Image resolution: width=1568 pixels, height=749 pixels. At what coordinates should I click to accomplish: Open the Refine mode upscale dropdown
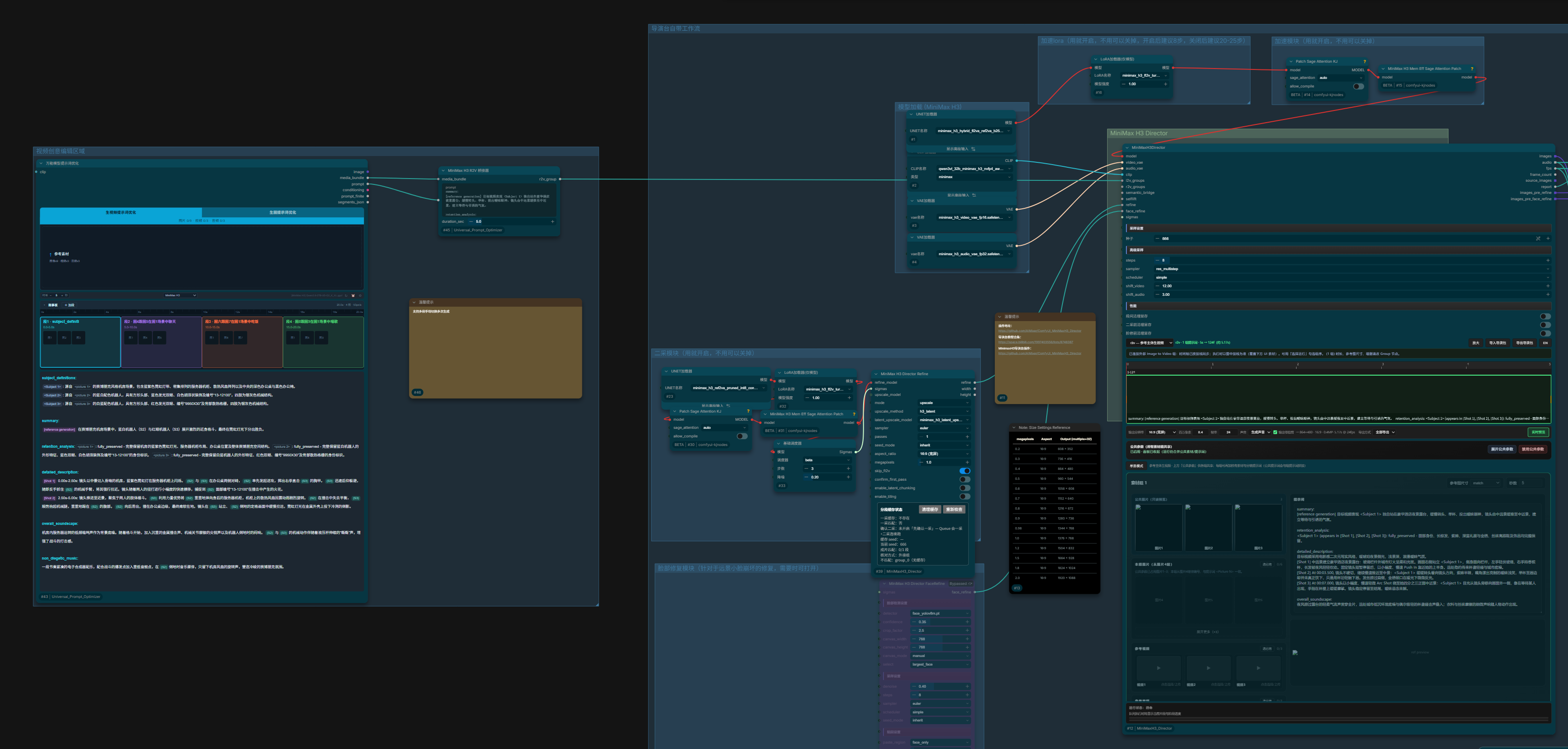click(x=944, y=403)
